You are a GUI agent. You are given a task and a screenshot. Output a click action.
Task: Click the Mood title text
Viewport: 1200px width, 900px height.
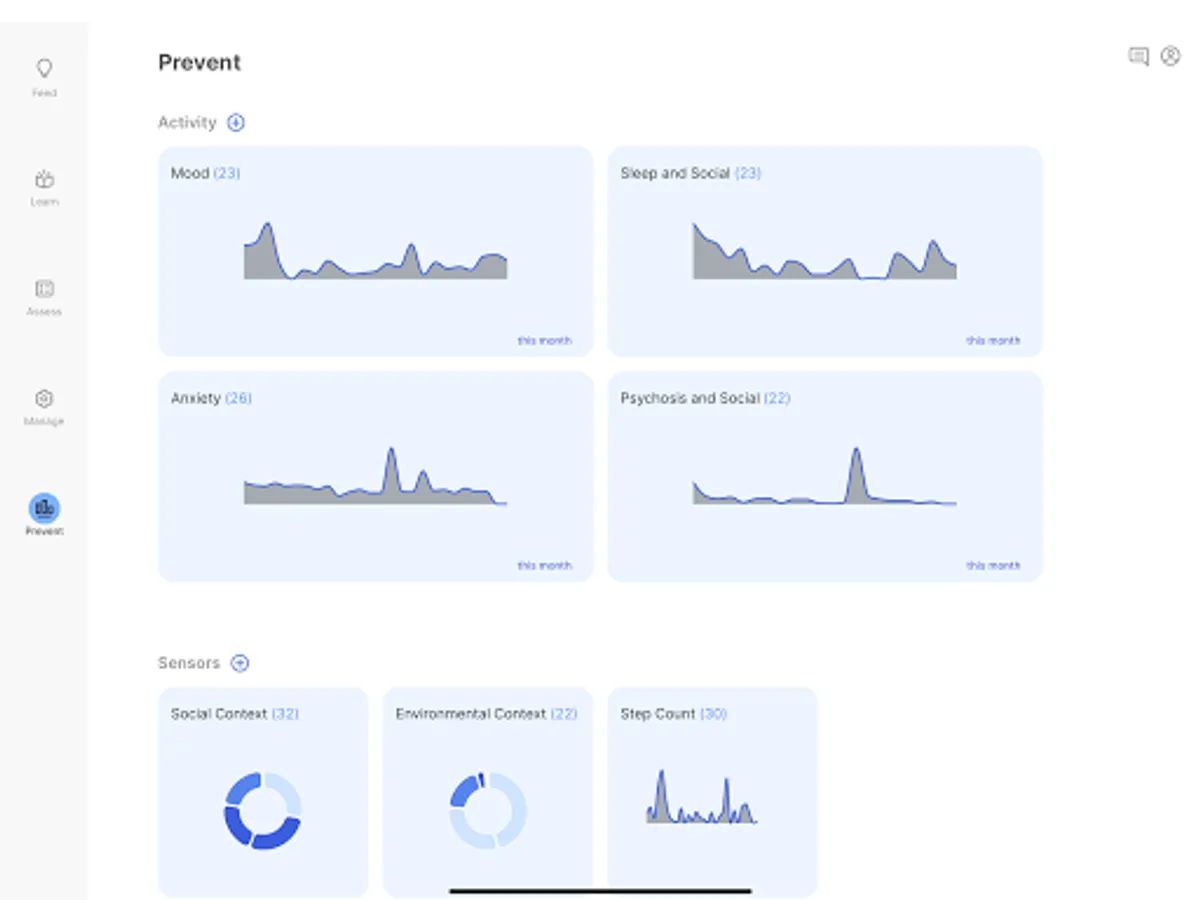[x=190, y=173]
